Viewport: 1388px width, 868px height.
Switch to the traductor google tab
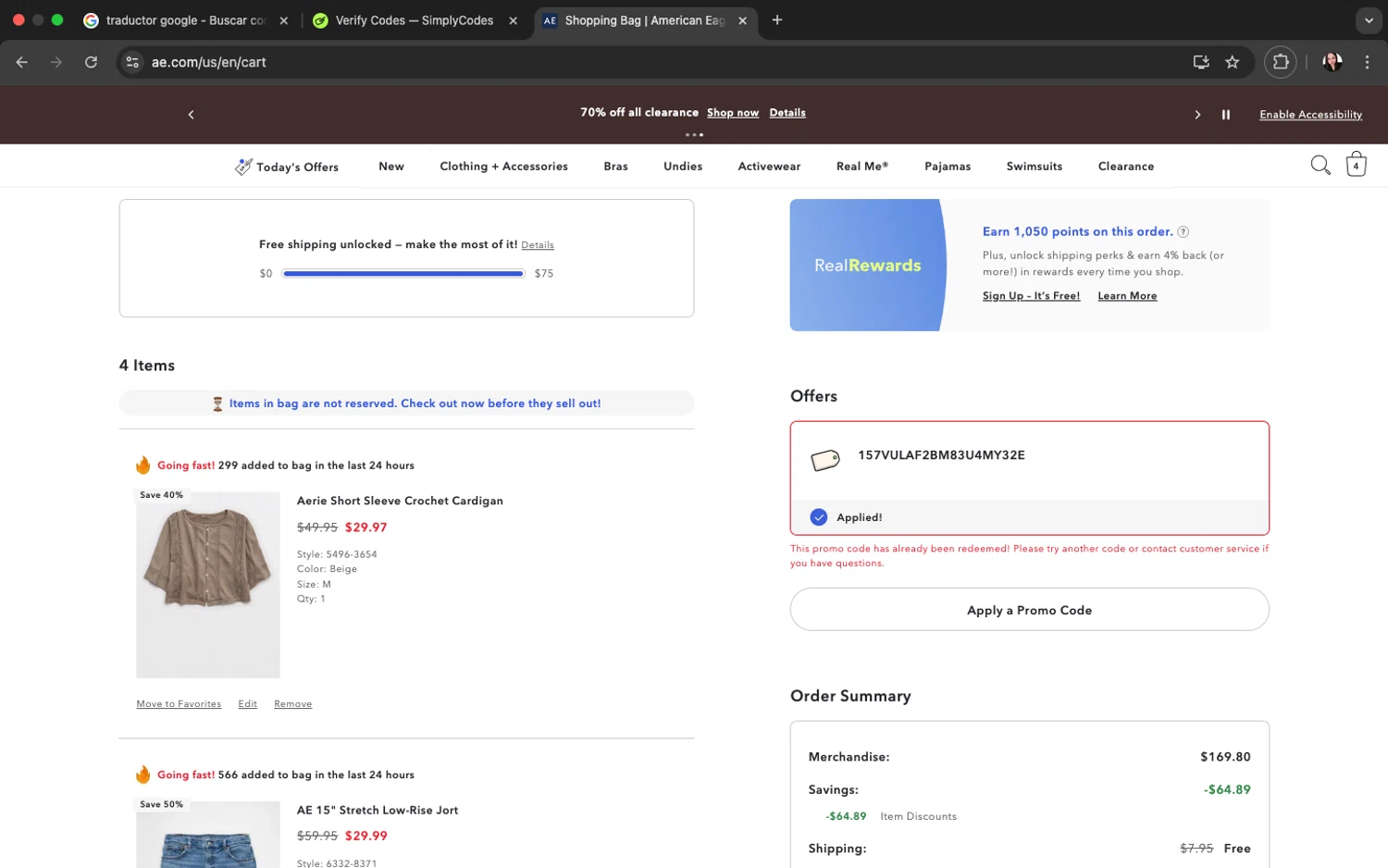(185, 20)
